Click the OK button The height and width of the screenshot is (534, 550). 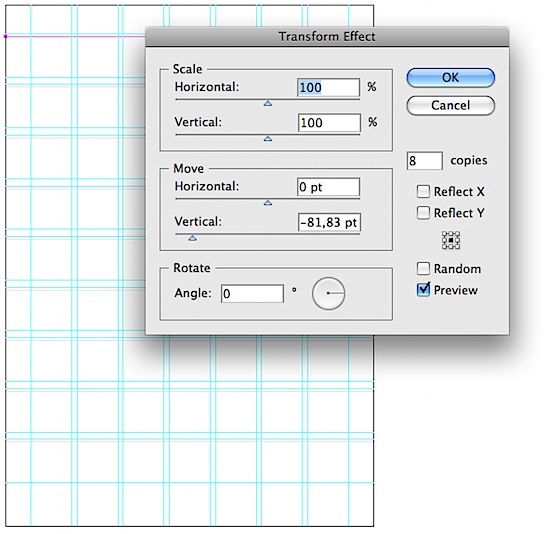450,78
